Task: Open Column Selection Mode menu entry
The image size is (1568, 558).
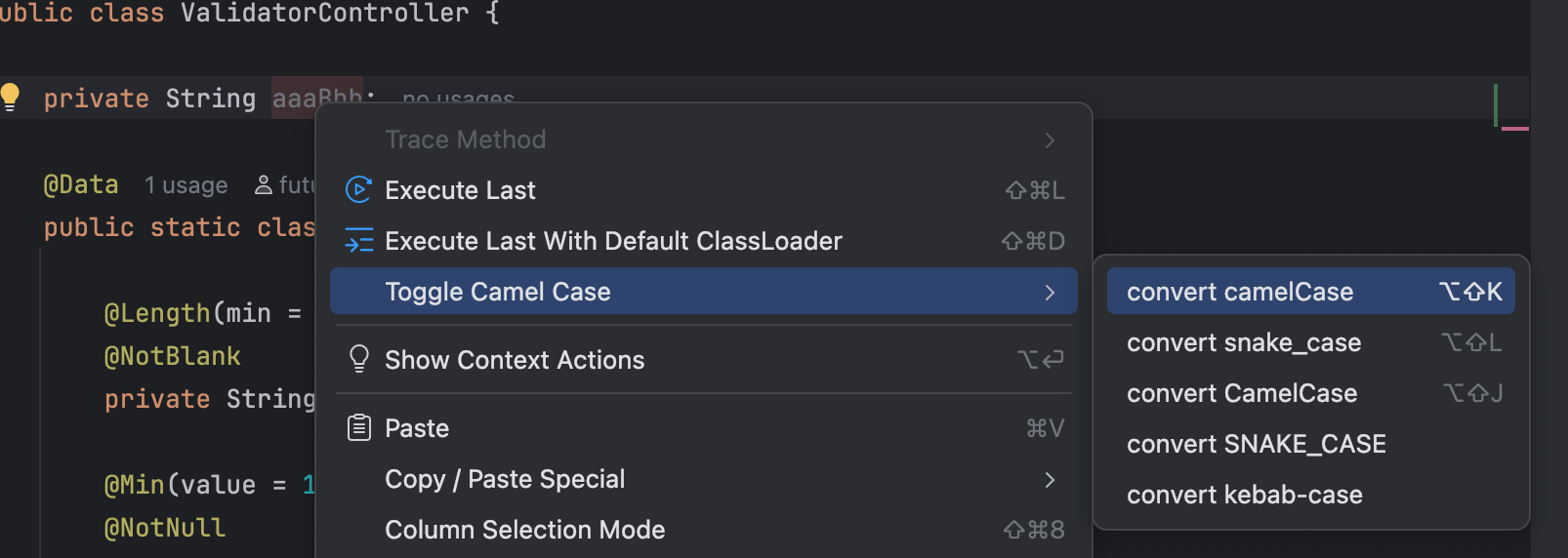Action: (x=524, y=530)
